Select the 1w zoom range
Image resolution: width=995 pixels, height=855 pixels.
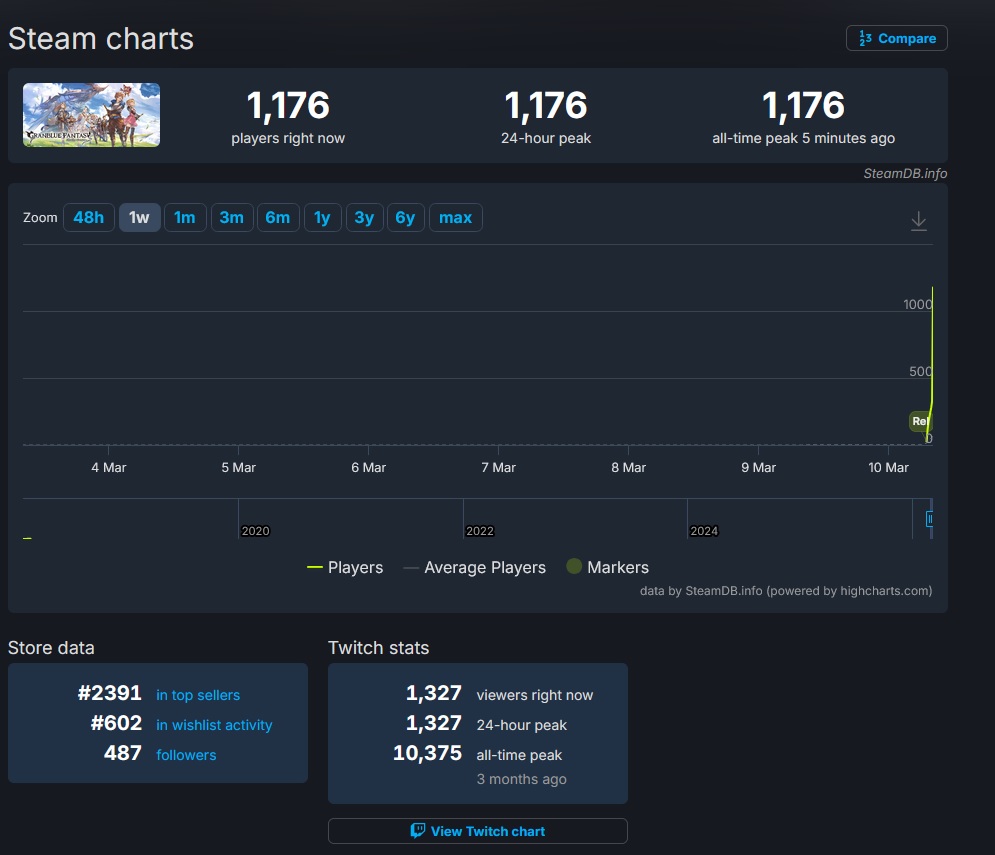click(x=139, y=218)
